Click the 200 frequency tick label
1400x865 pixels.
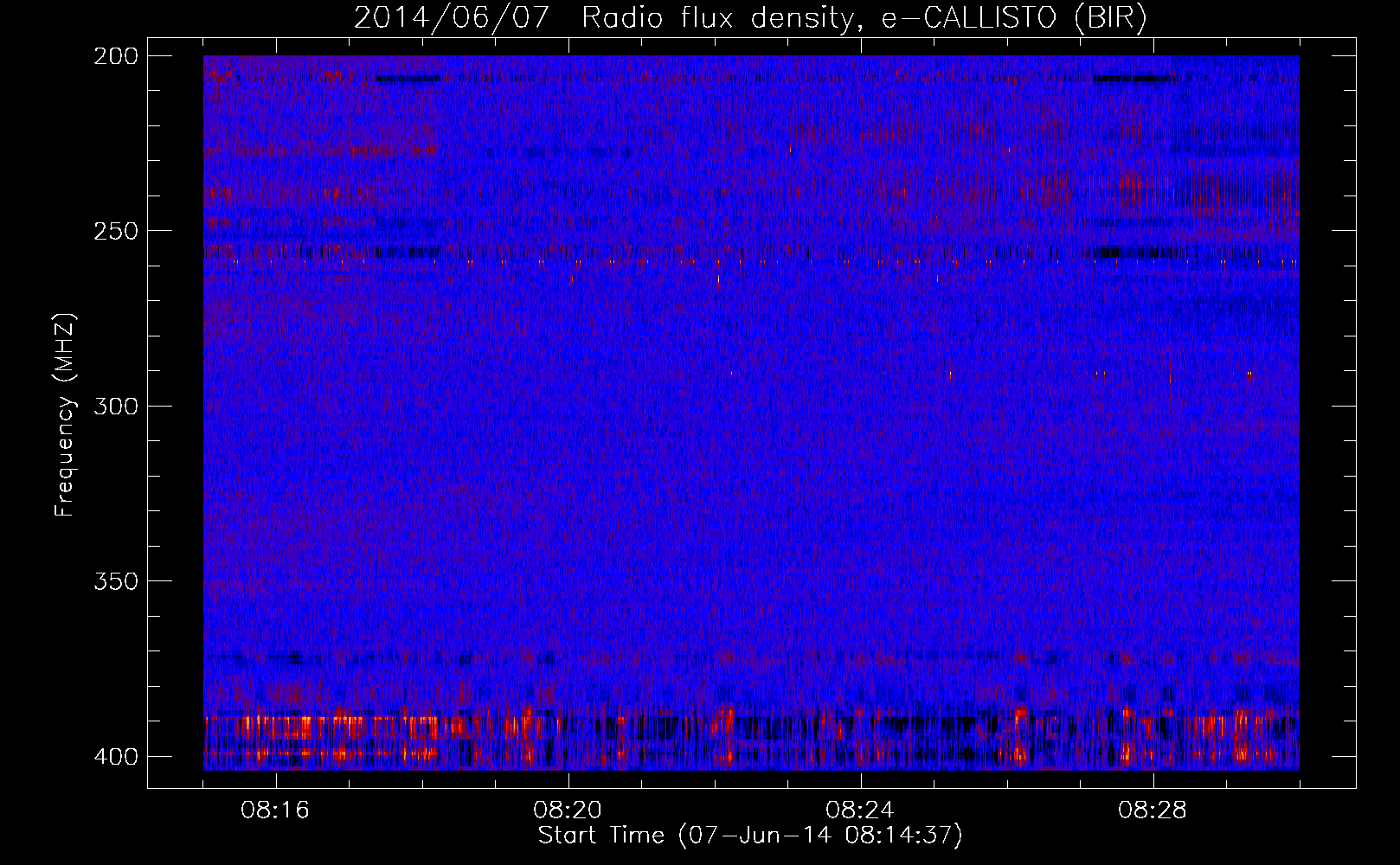(116, 56)
